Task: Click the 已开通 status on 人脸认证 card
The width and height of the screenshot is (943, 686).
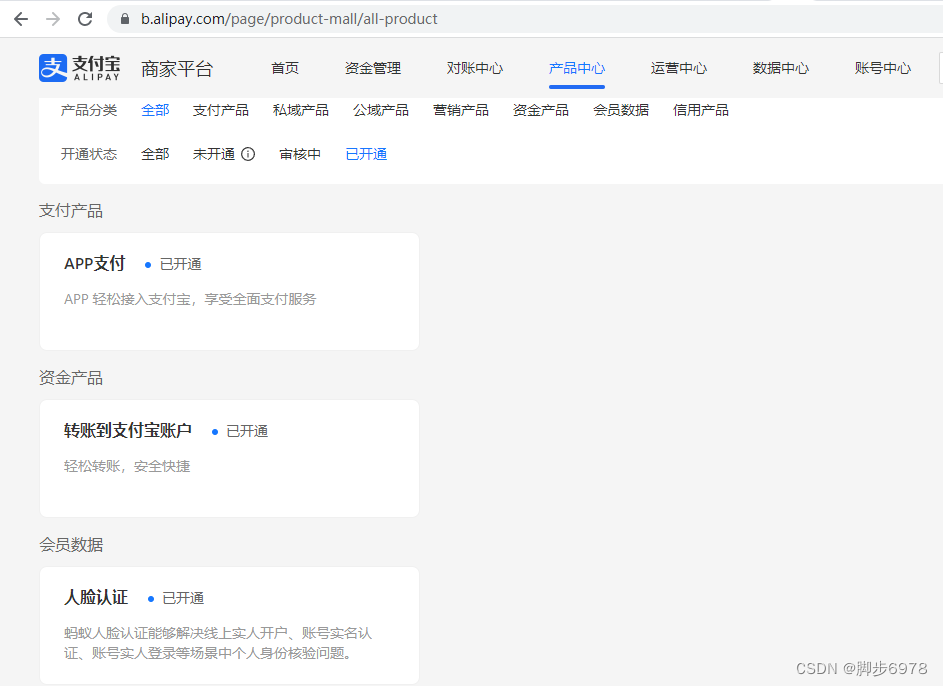Action: (x=183, y=598)
